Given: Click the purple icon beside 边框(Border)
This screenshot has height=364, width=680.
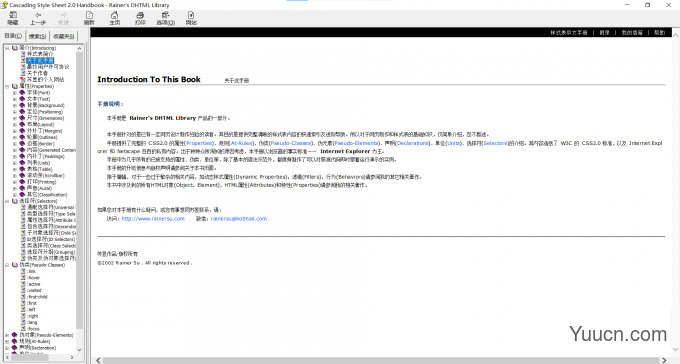Looking at the screenshot, I should [x=22, y=144].
